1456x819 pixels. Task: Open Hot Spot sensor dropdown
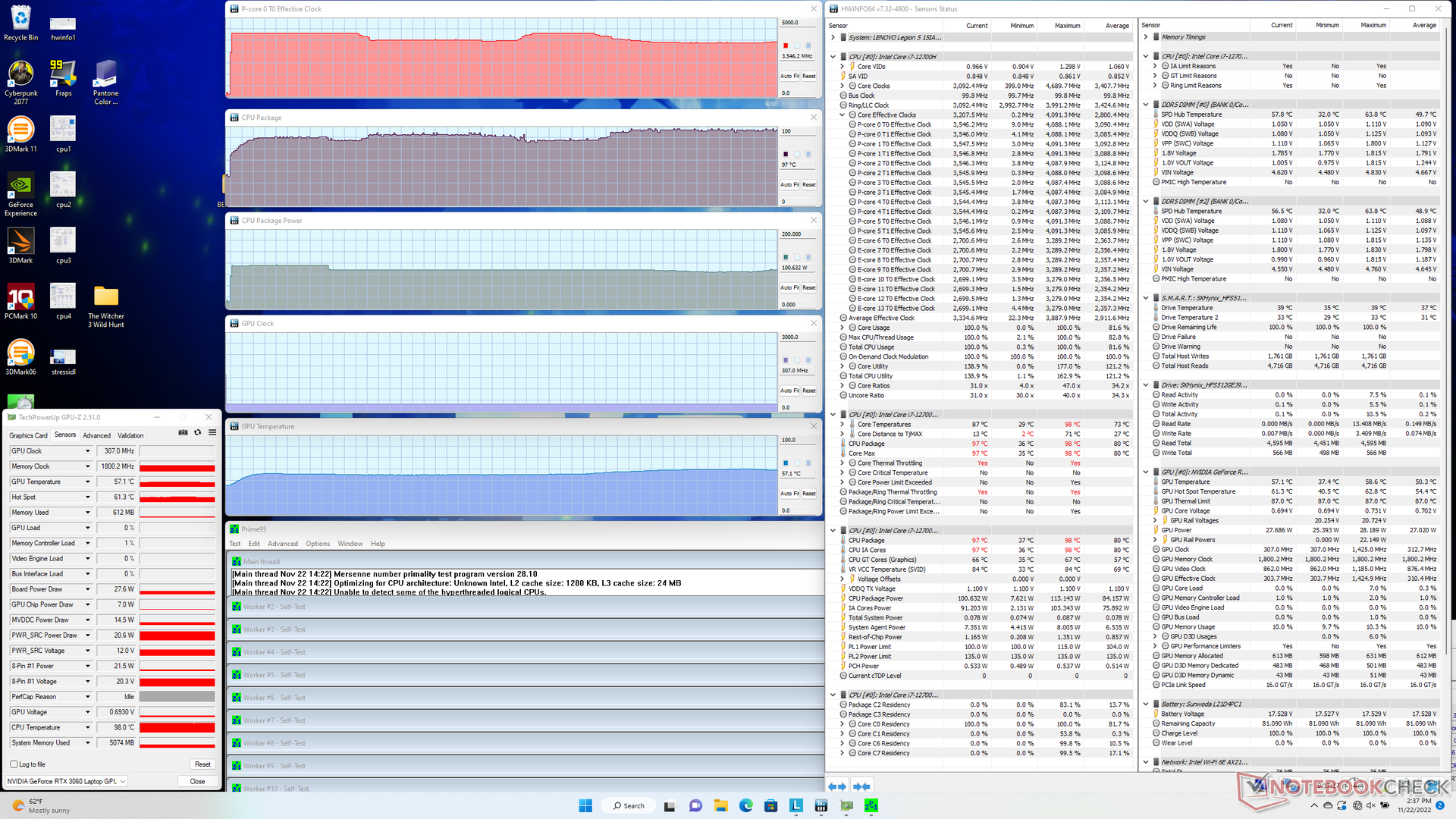pyautogui.click(x=87, y=497)
